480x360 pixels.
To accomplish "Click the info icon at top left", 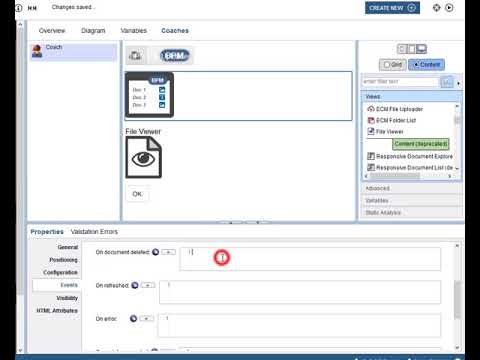I will point(19,8).
